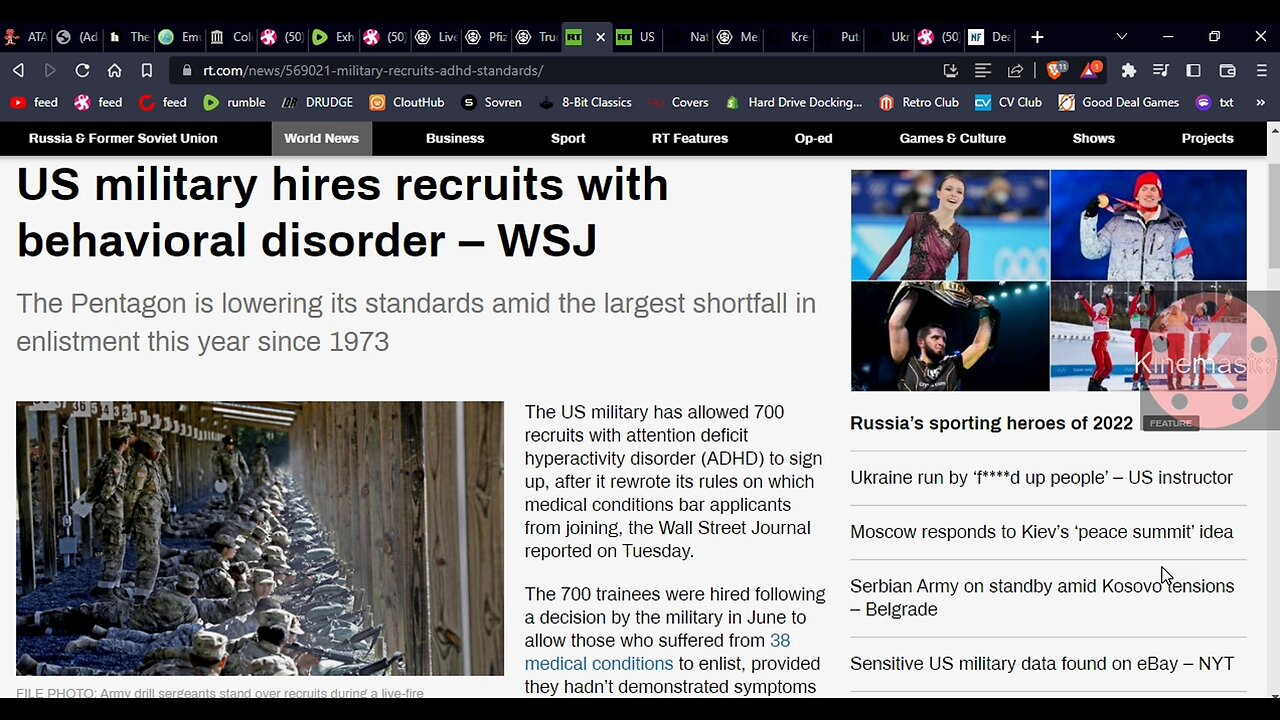Open 'Ukraine run by f****d up people' story
The height and width of the screenshot is (720, 1280).
pos(1041,478)
